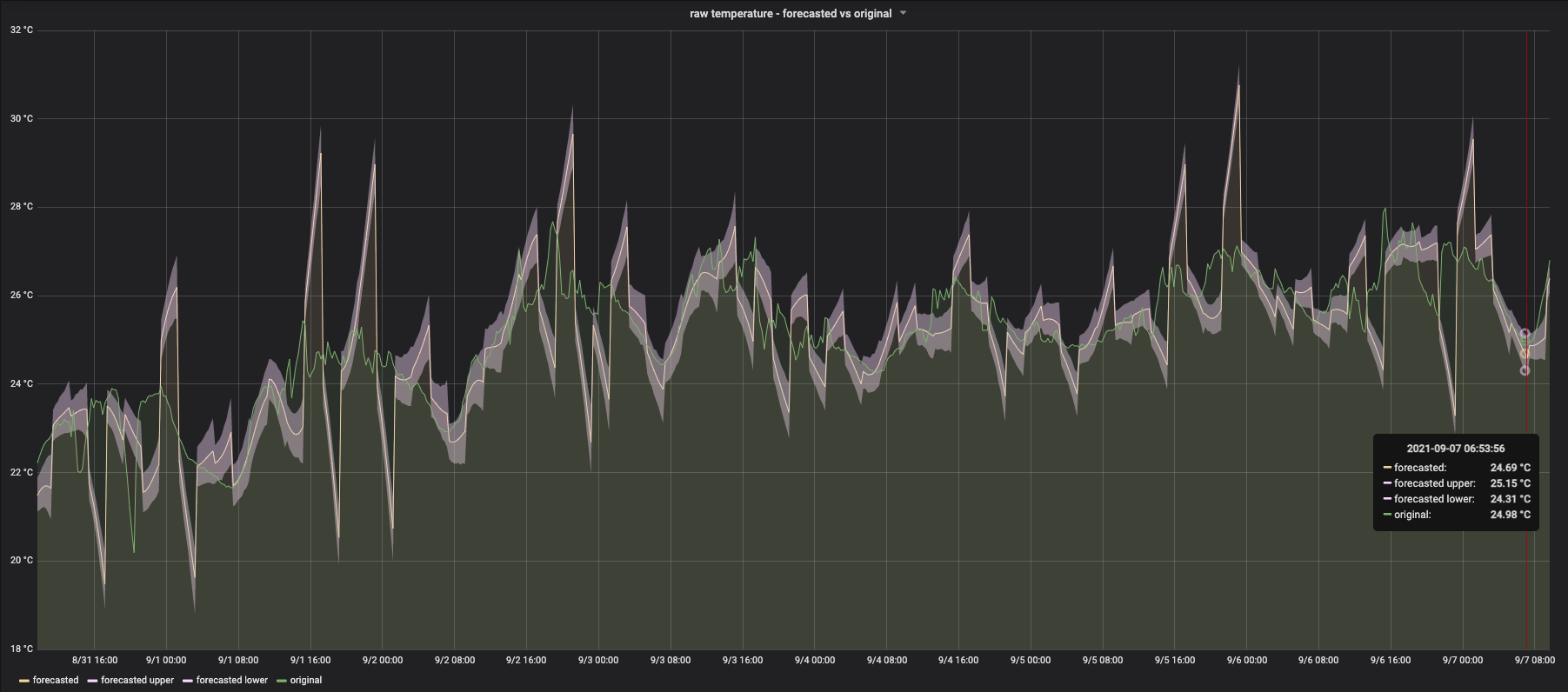Click the '24 °C' y-axis label
1568x692 pixels.
pos(22,384)
